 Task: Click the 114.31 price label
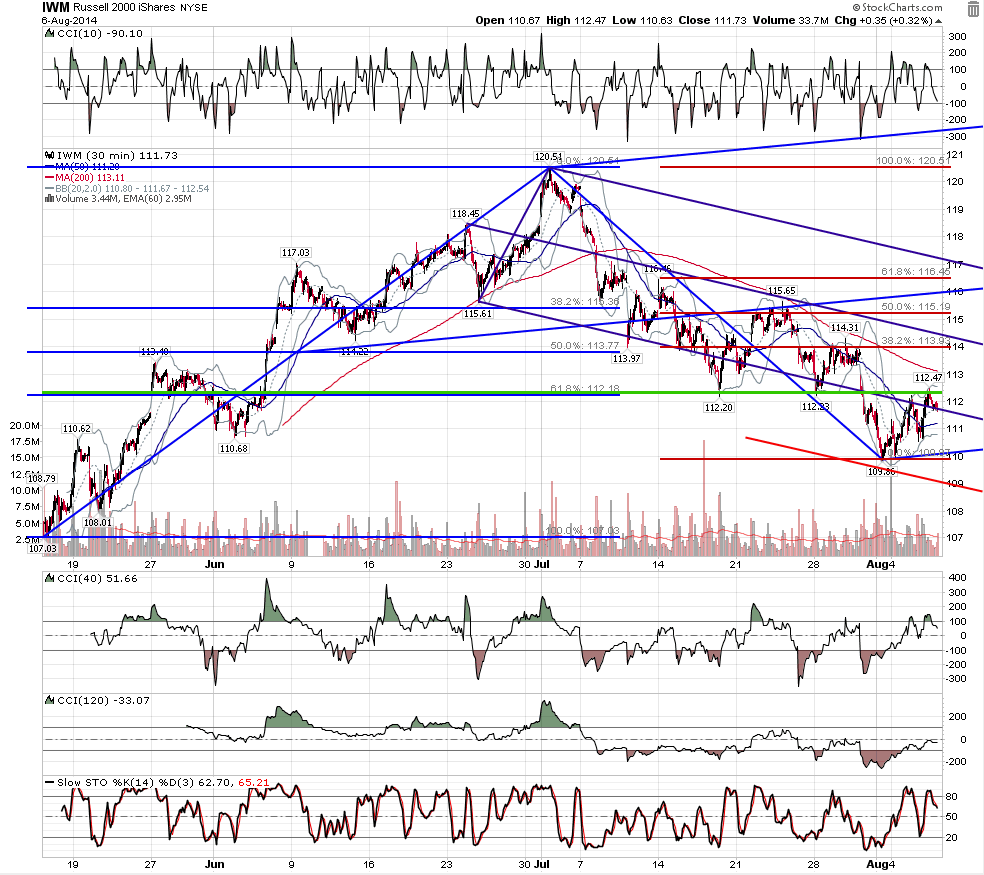[844, 328]
